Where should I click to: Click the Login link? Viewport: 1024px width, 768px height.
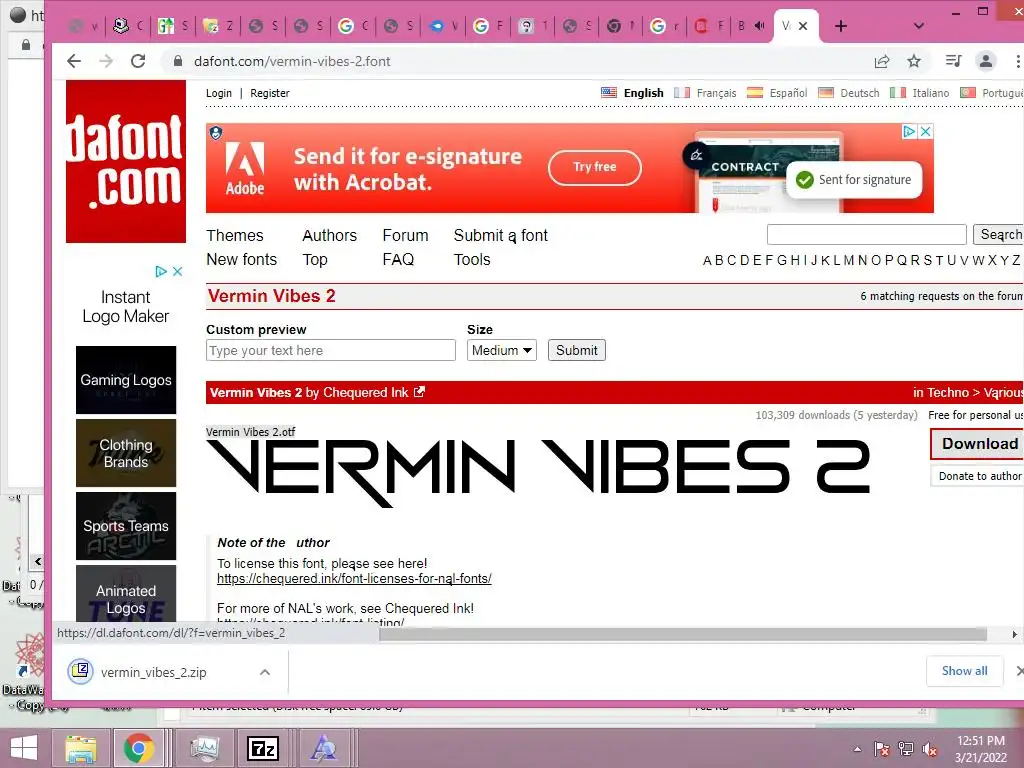219,93
